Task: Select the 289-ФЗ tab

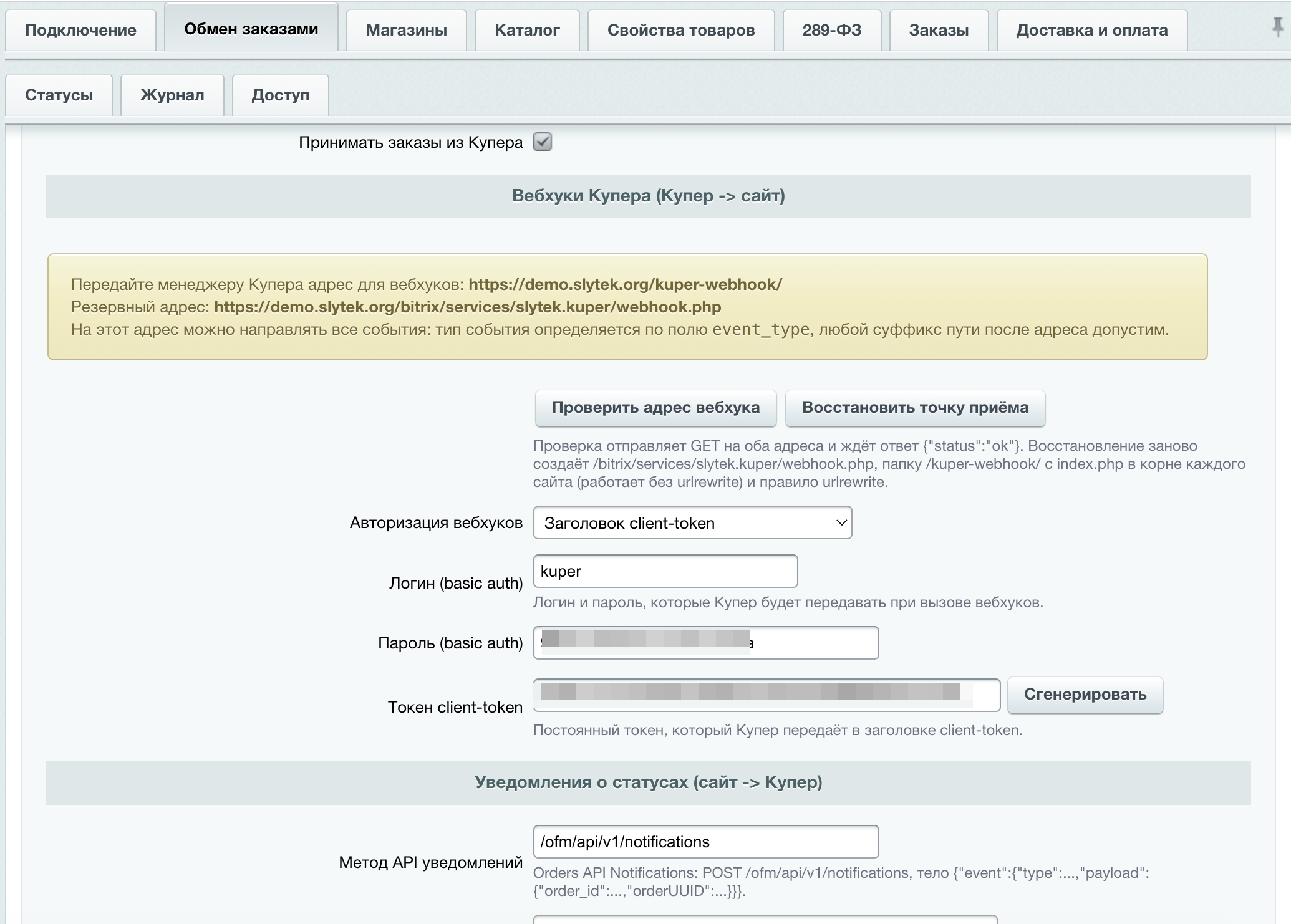Action: pyautogui.click(x=832, y=30)
